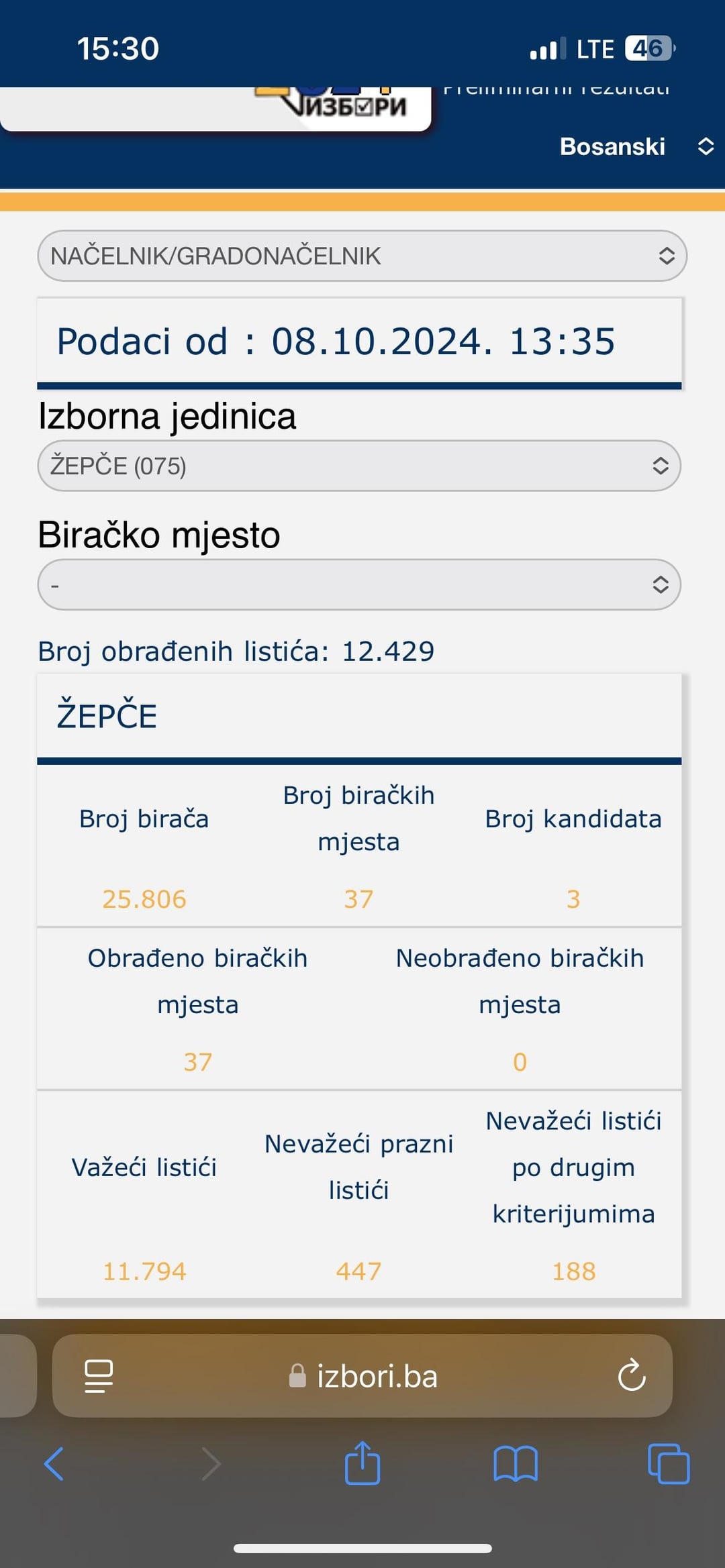Tap the home indicator bar
Image resolution: width=725 pixels, height=1568 pixels.
click(362, 1549)
